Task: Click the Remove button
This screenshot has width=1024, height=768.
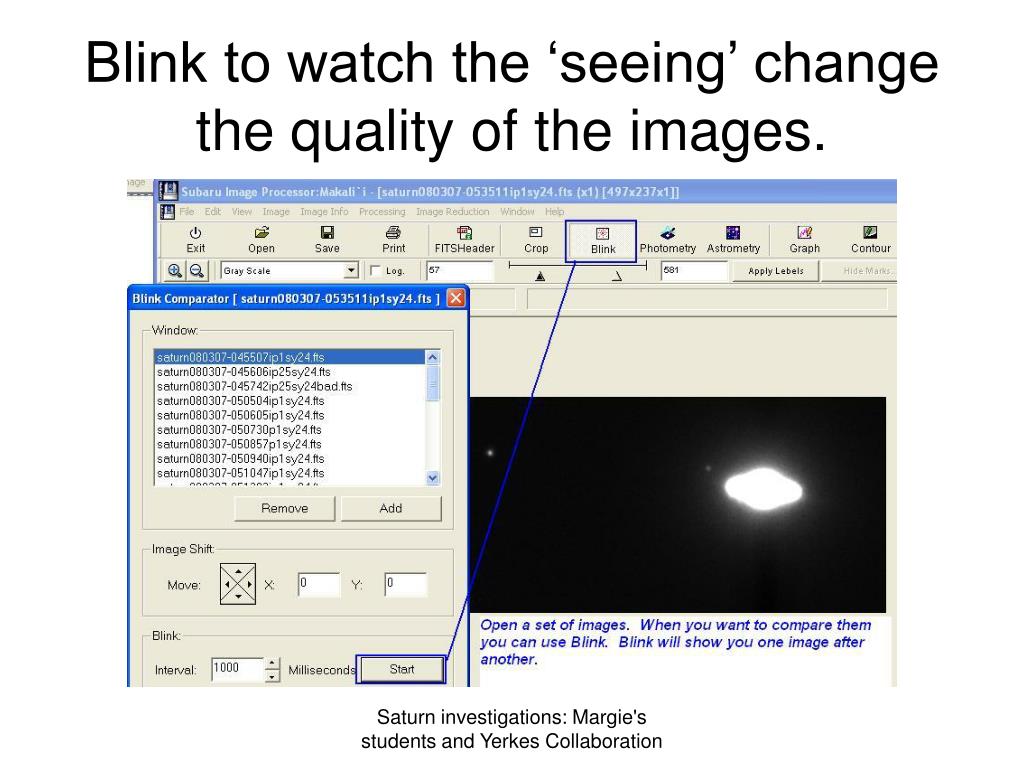Action: click(285, 508)
